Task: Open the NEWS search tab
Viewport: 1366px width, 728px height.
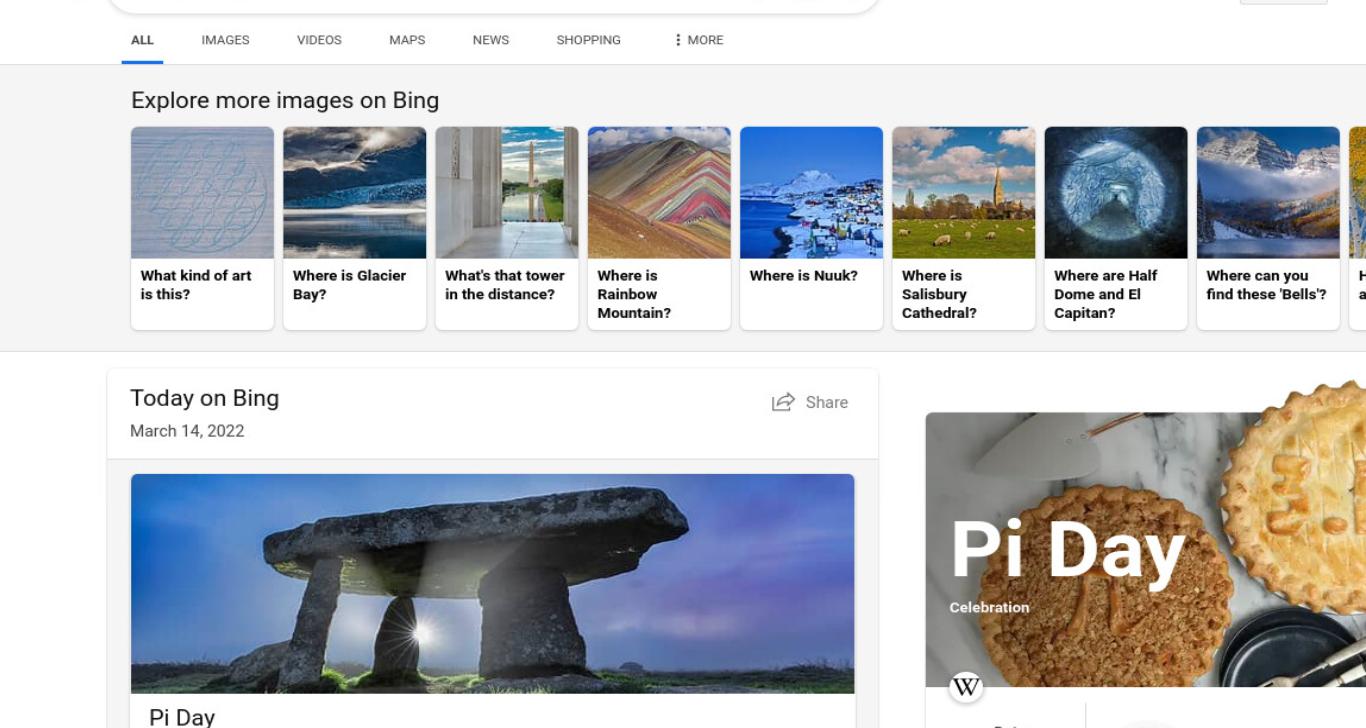Action: (x=491, y=40)
